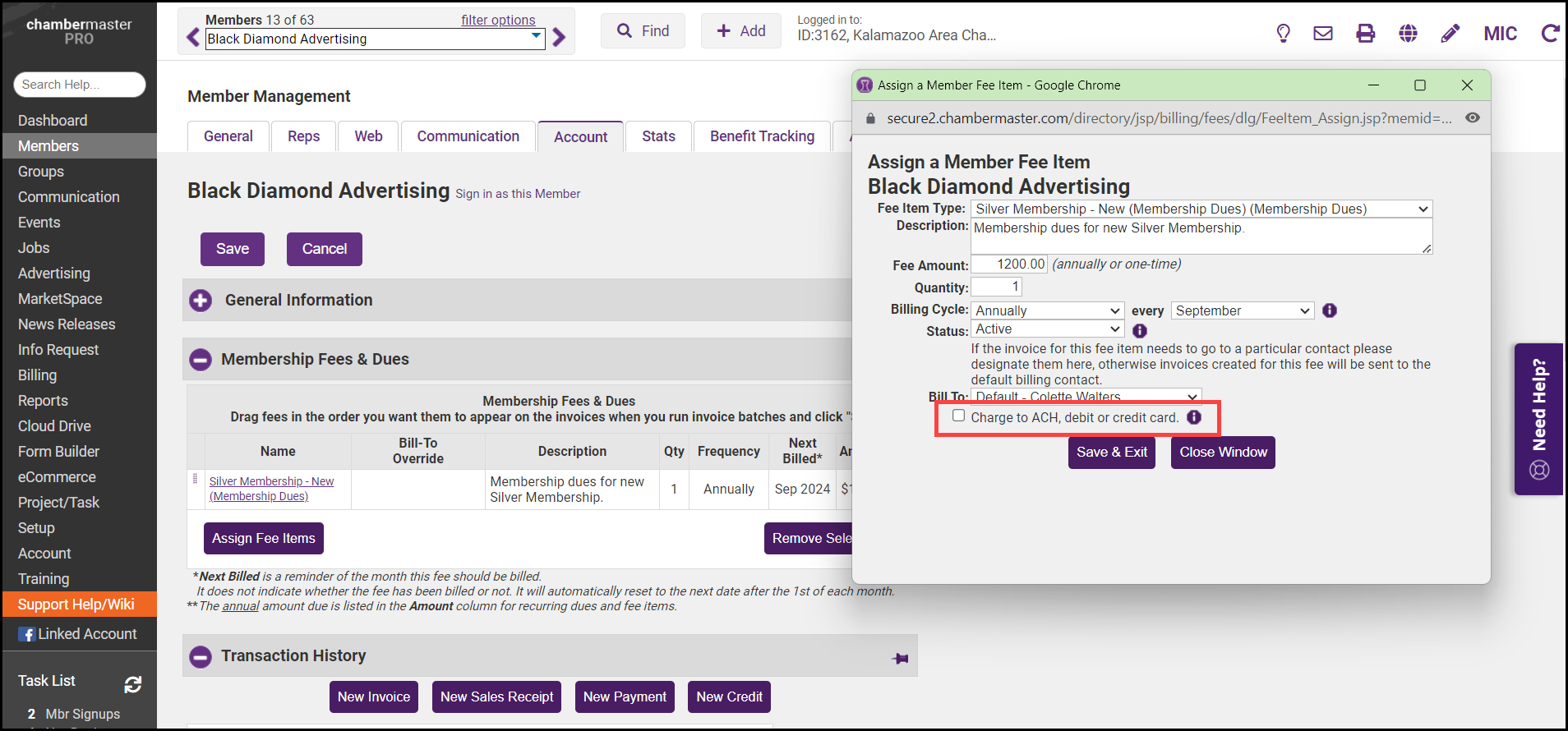
Task: Open Billing in the left sidebar
Action: tap(38, 375)
